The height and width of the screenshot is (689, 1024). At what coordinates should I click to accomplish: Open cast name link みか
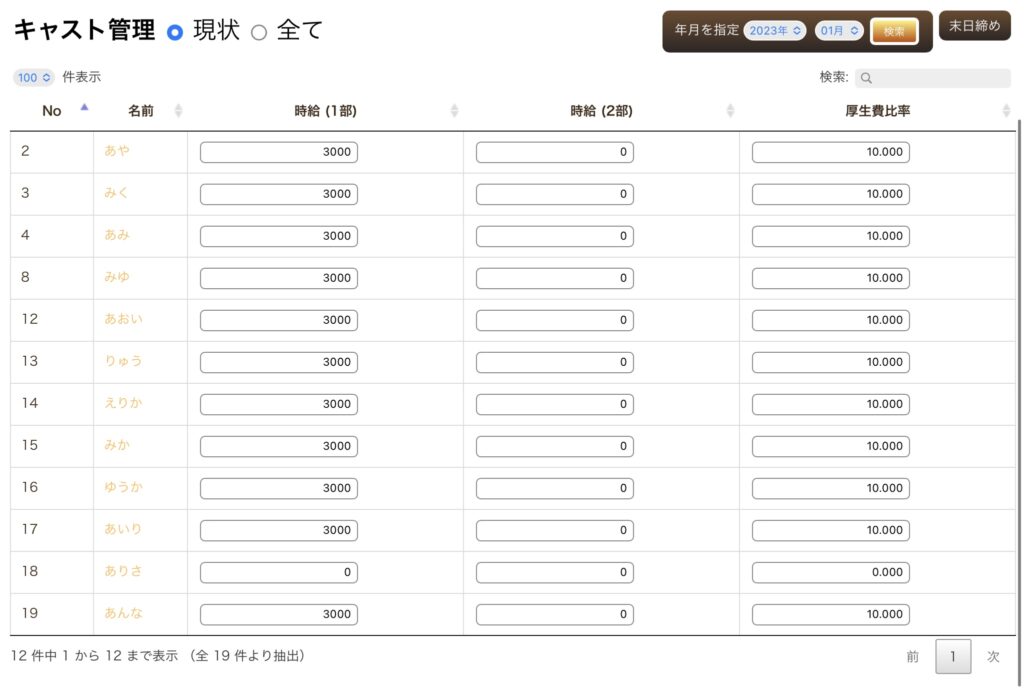click(x=117, y=445)
